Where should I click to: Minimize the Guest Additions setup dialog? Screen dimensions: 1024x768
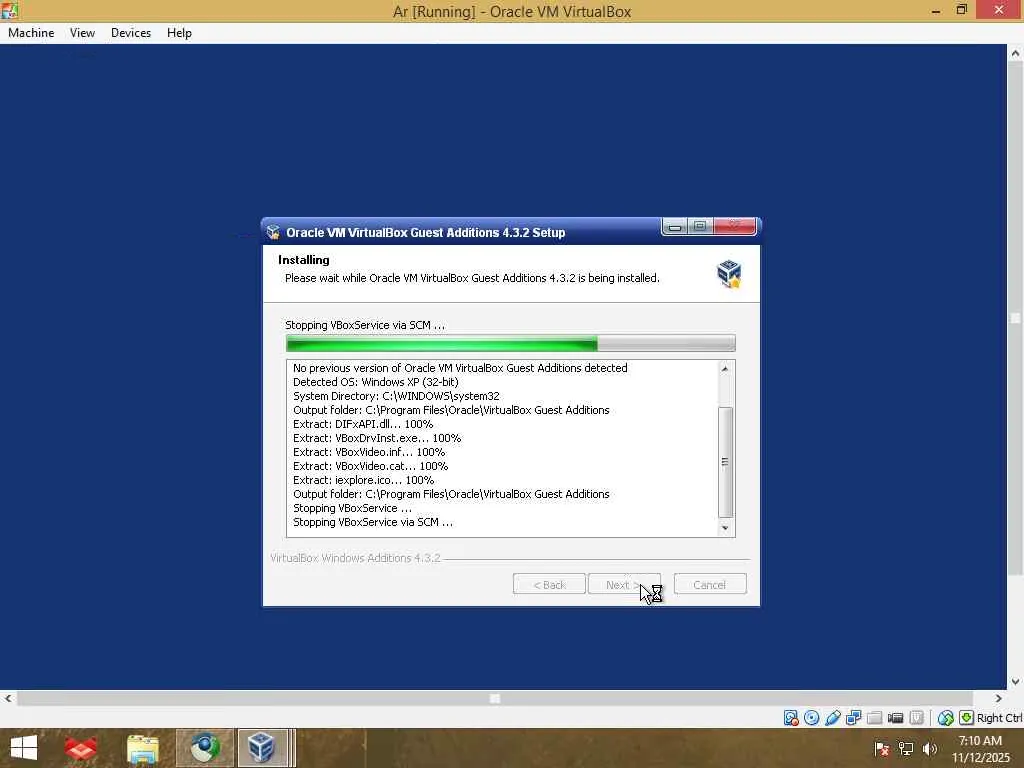click(x=675, y=227)
